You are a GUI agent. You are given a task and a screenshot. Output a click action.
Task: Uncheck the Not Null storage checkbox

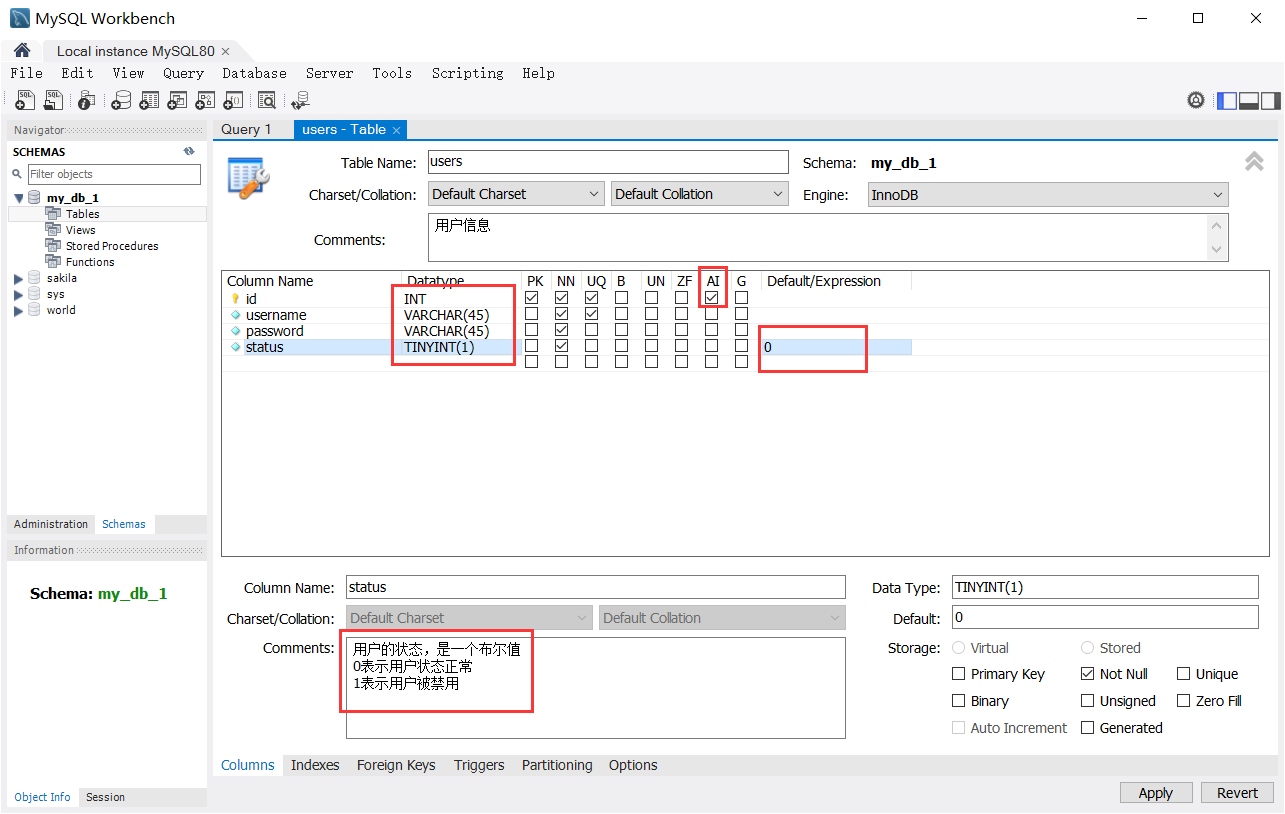pos(1088,674)
